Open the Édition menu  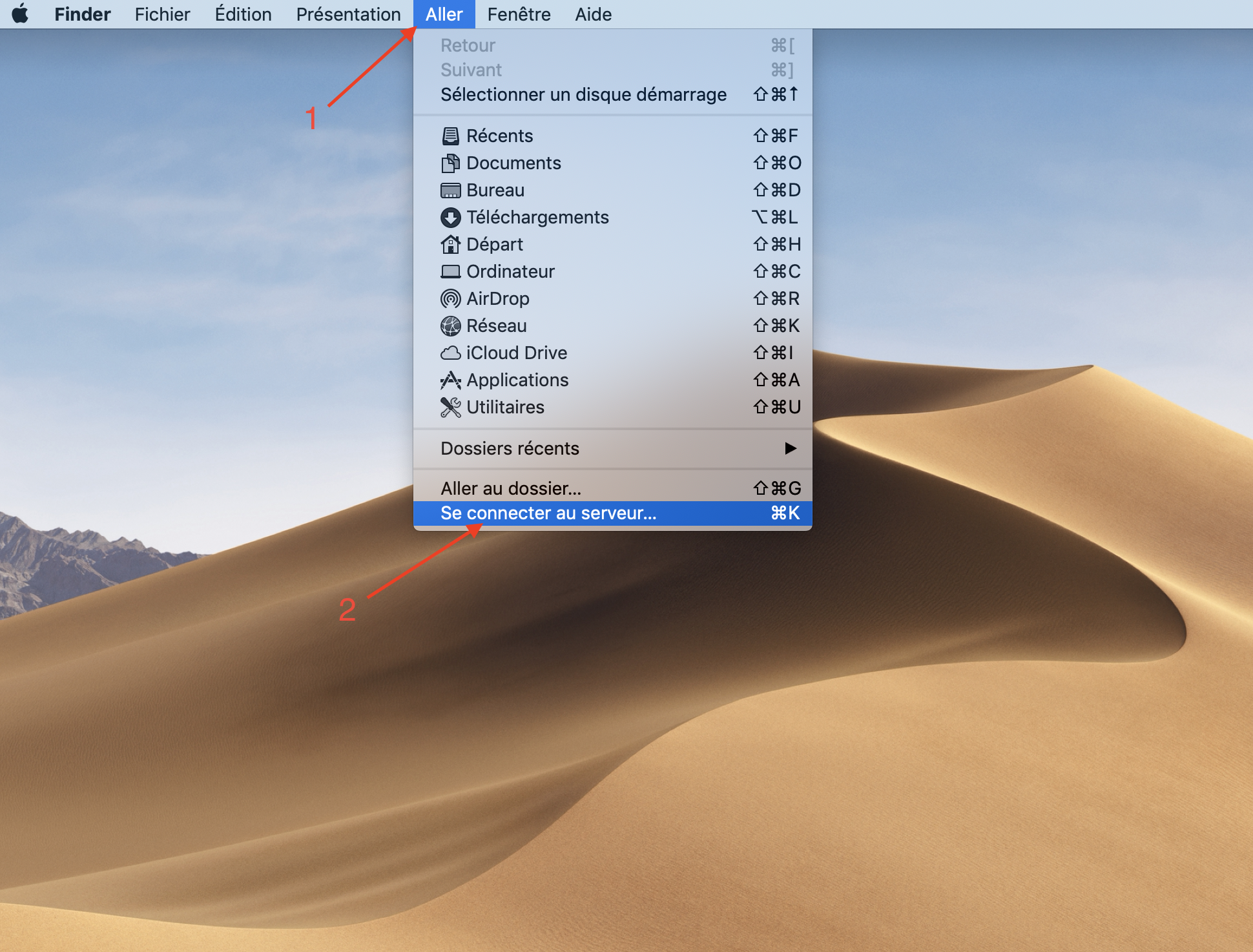(243, 14)
